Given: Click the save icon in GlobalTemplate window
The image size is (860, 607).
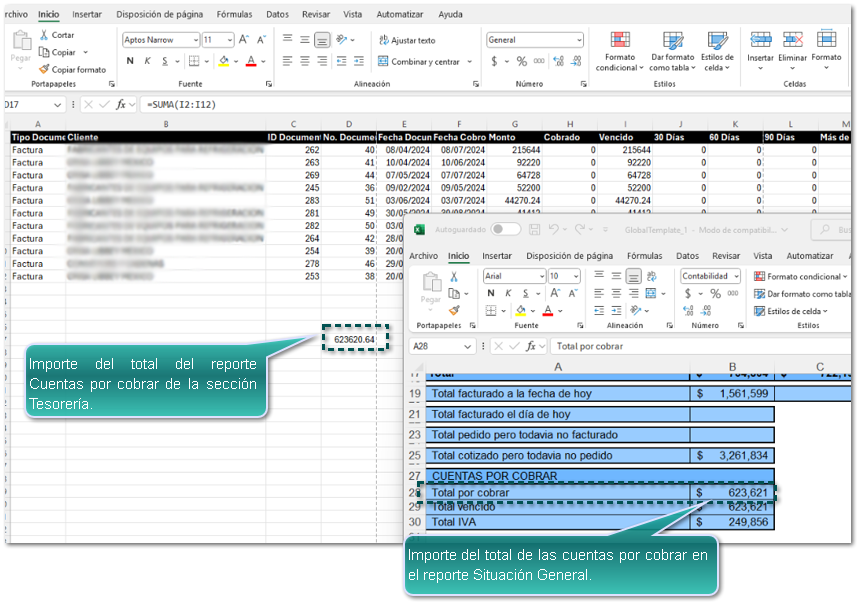Looking at the screenshot, I should click(x=533, y=229).
